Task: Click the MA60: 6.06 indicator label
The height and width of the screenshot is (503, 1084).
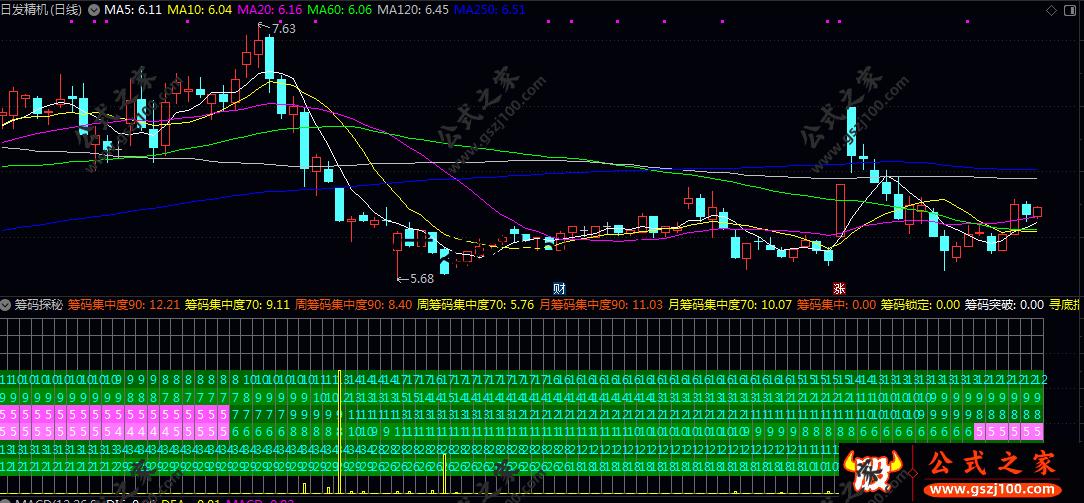Action: [x=339, y=10]
